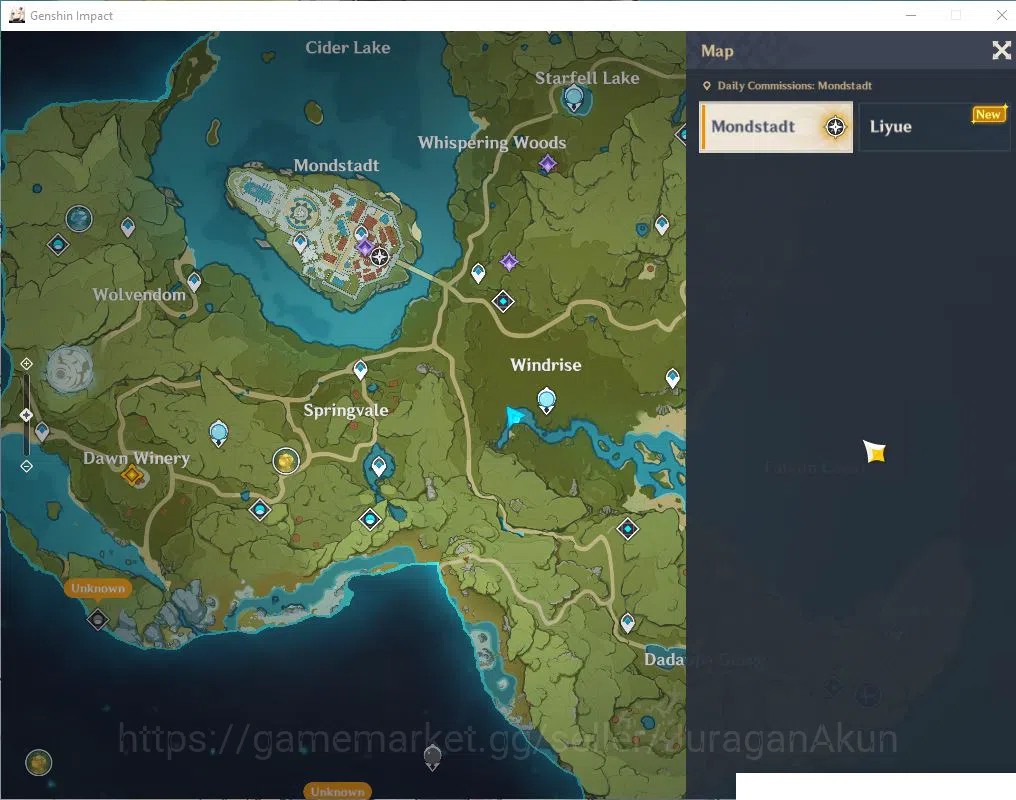Click compass quest marker in Mondstadt city
Viewport: 1016px width, 800px height.
click(x=380, y=257)
